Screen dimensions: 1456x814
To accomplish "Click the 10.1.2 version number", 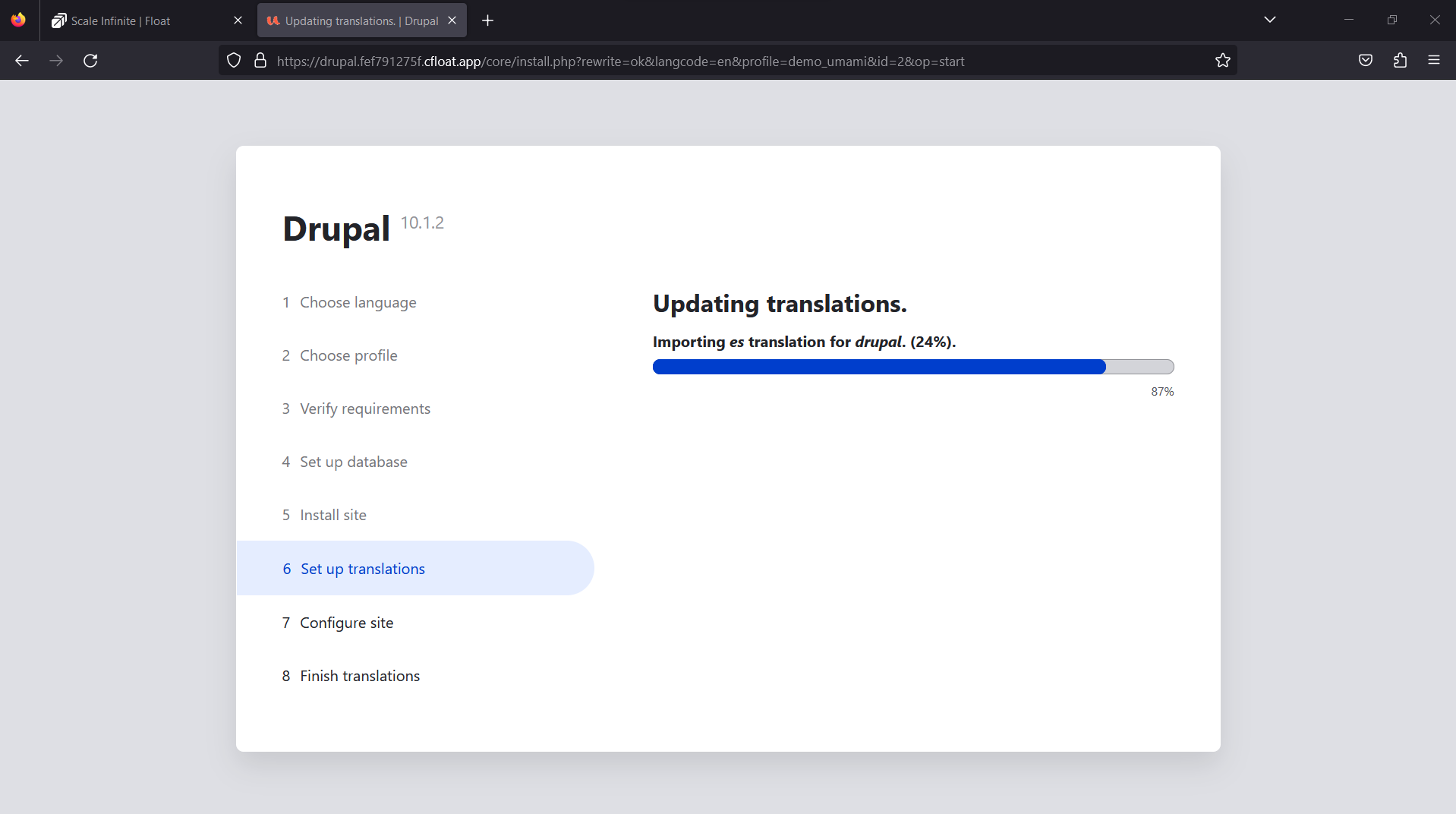I will [422, 222].
